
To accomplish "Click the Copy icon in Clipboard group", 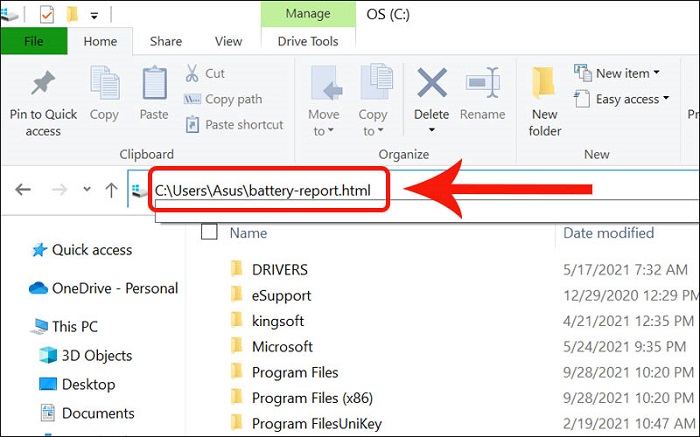I will pyautogui.click(x=104, y=84).
